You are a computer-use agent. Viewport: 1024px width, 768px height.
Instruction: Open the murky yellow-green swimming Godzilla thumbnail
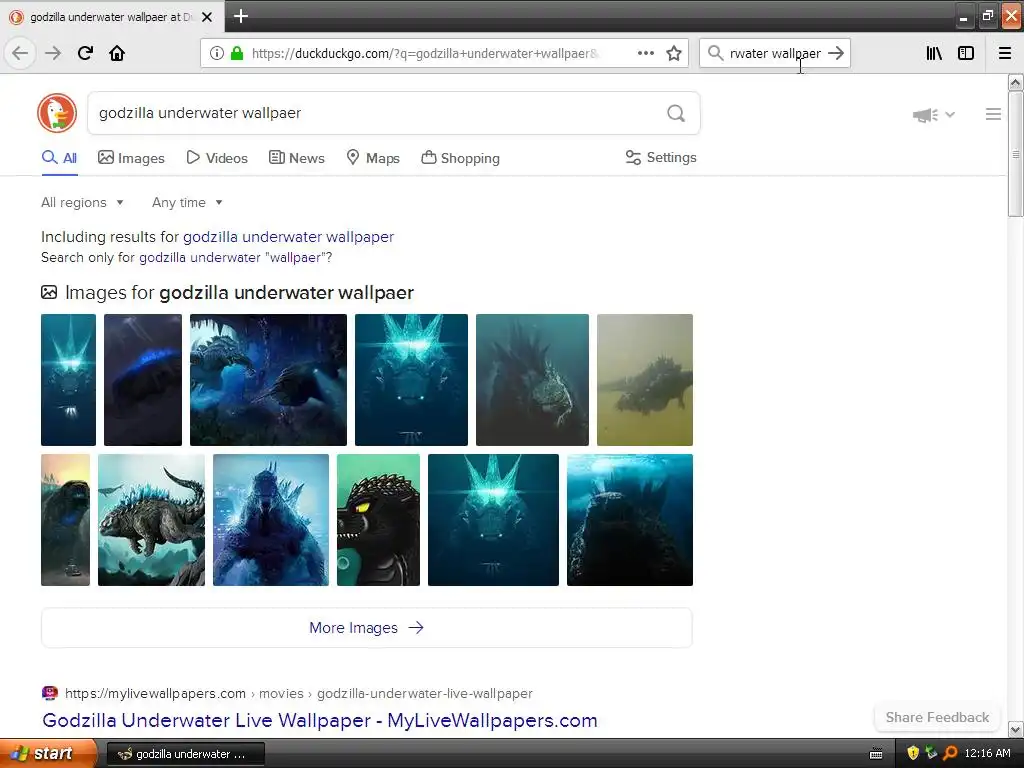(x=645, y=380)
